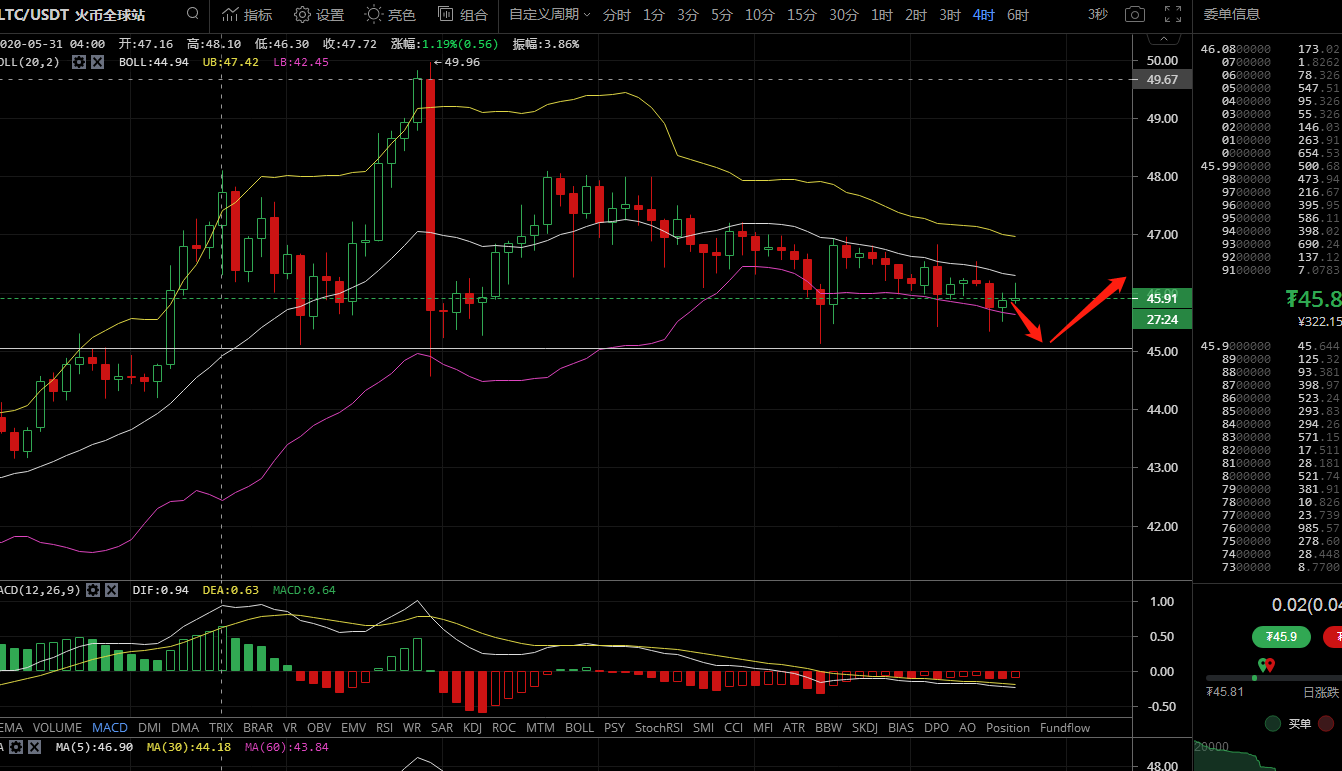
Task: Remove the BOLL overlay with its X icon
Action: point(96,61)
